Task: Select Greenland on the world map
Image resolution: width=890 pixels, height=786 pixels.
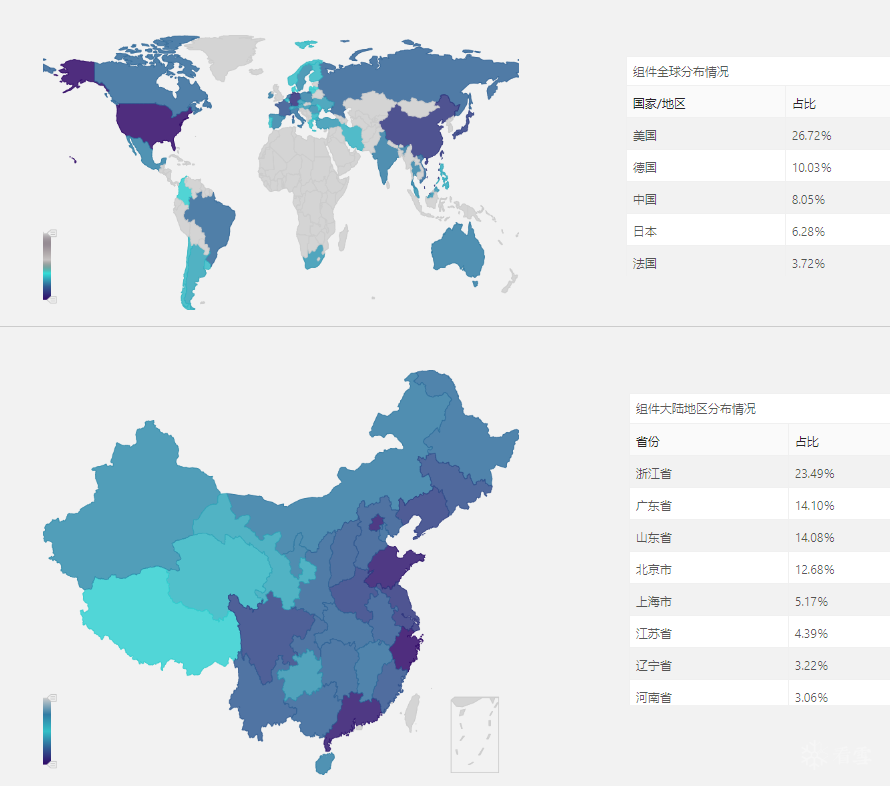Action: pos(230,54)
